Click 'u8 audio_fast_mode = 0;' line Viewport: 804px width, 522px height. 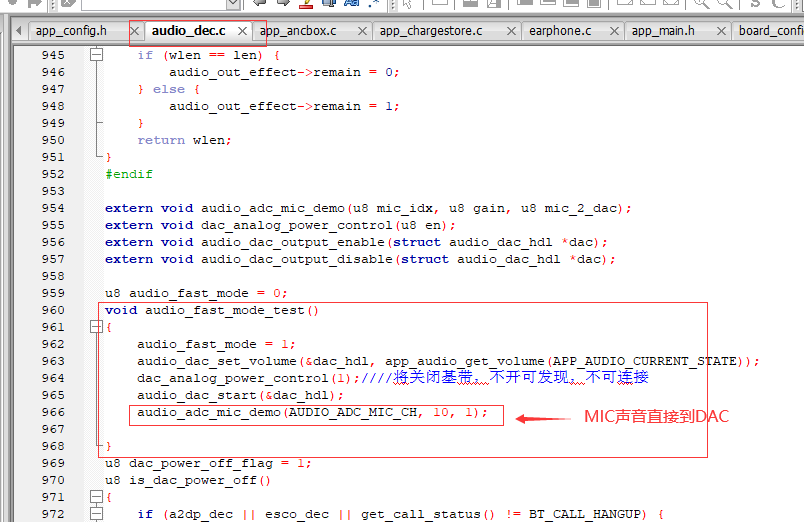pyautogui.click(x=196, y=293)
